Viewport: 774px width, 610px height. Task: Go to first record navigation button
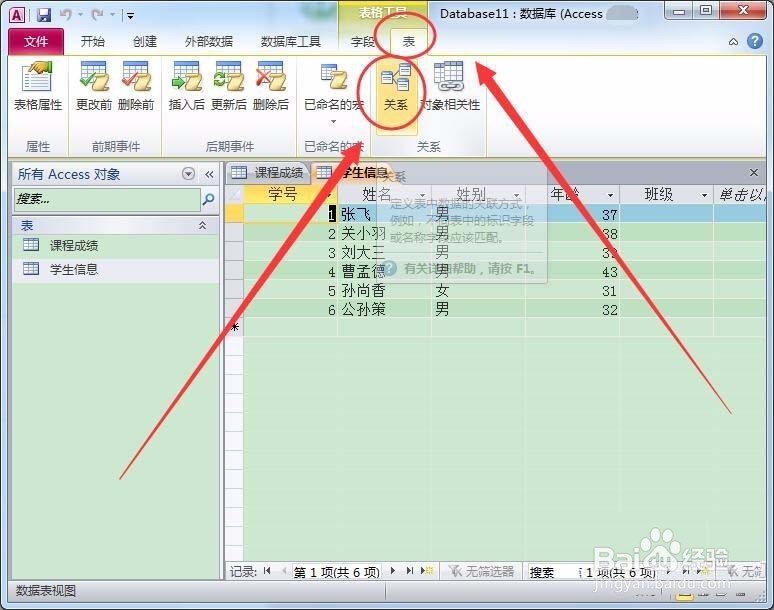point(267,571)
